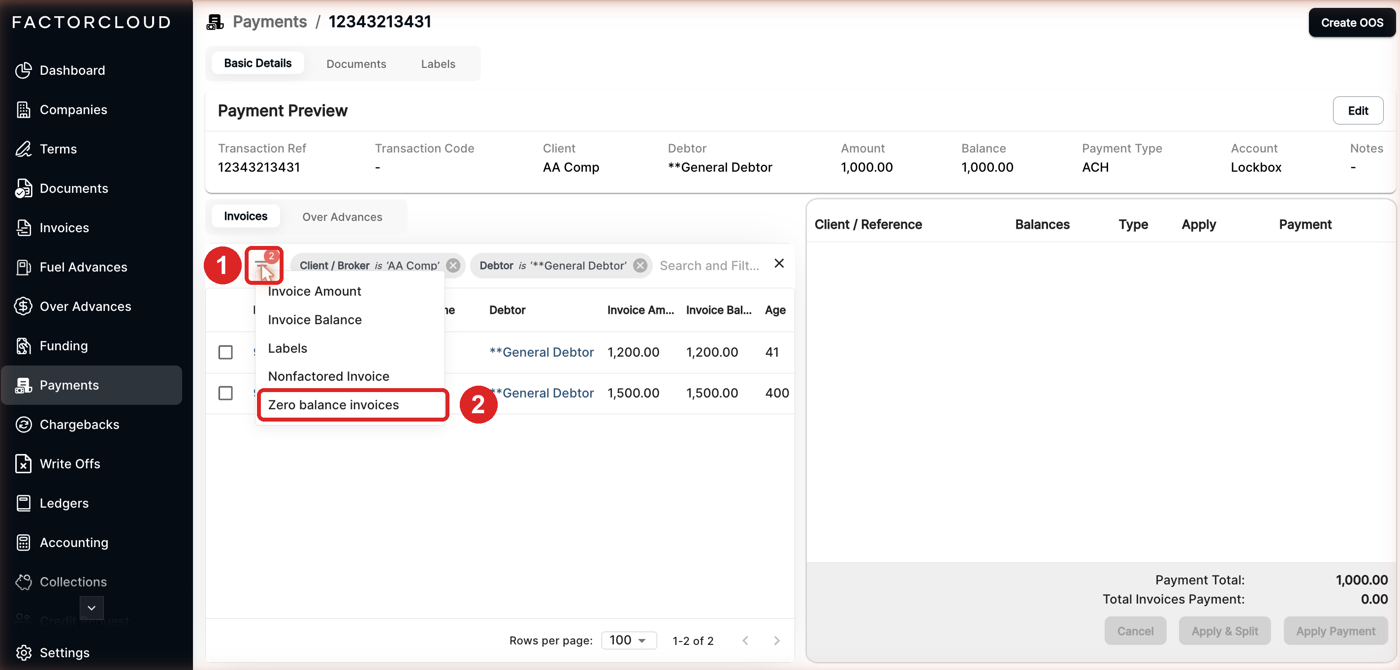Viewport: 1400px width, 670px height.
Task: Click the Payment Type value ACH
Action: click(1095, 168)
